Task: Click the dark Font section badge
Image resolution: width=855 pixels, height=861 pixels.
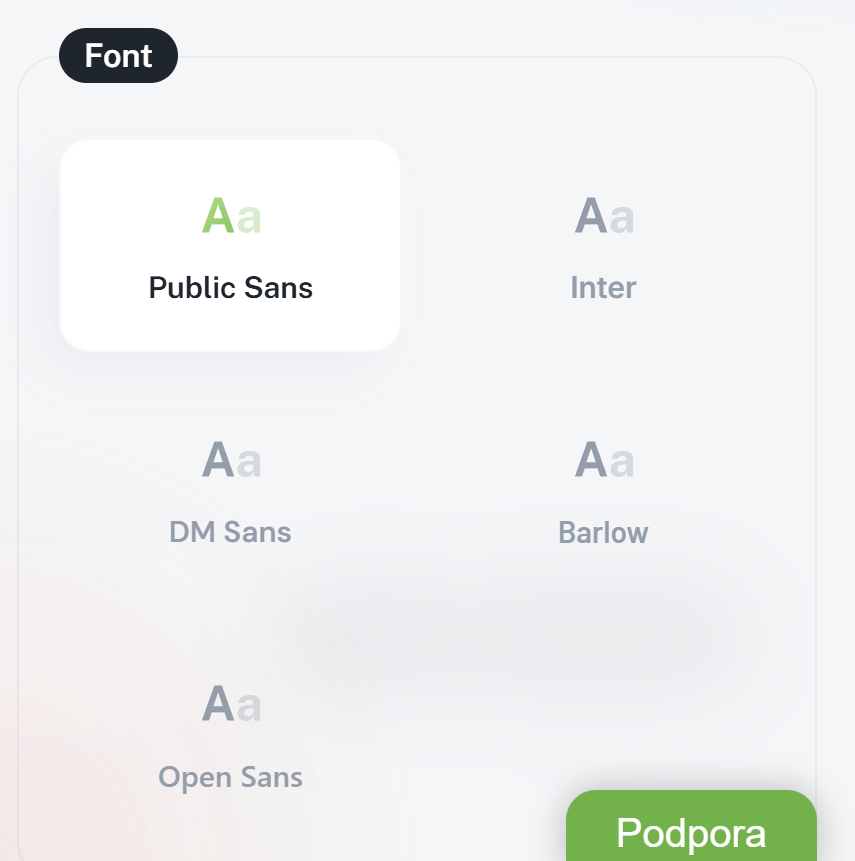Action: point(119,56)
